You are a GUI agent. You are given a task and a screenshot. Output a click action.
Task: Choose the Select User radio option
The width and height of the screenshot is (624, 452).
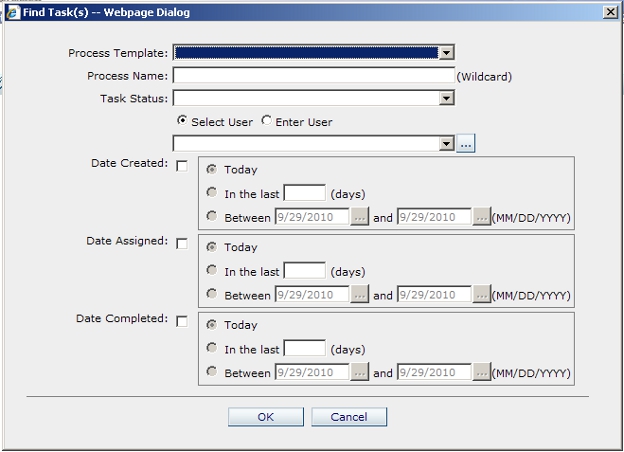point(181,122)
